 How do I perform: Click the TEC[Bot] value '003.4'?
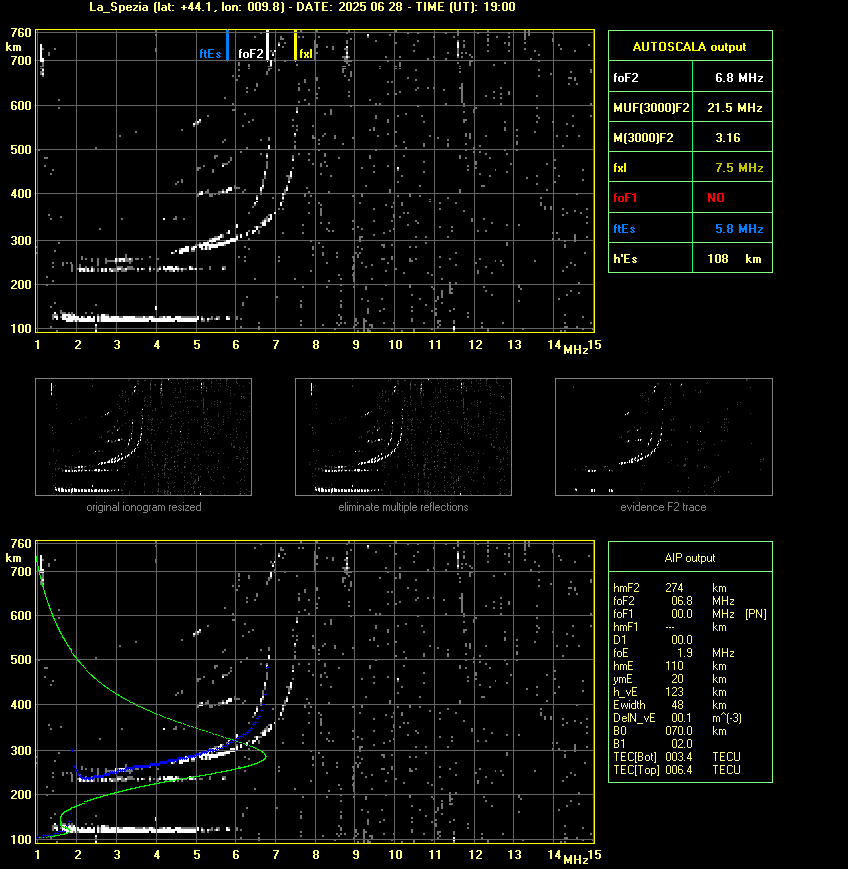[x=679, y=756]
